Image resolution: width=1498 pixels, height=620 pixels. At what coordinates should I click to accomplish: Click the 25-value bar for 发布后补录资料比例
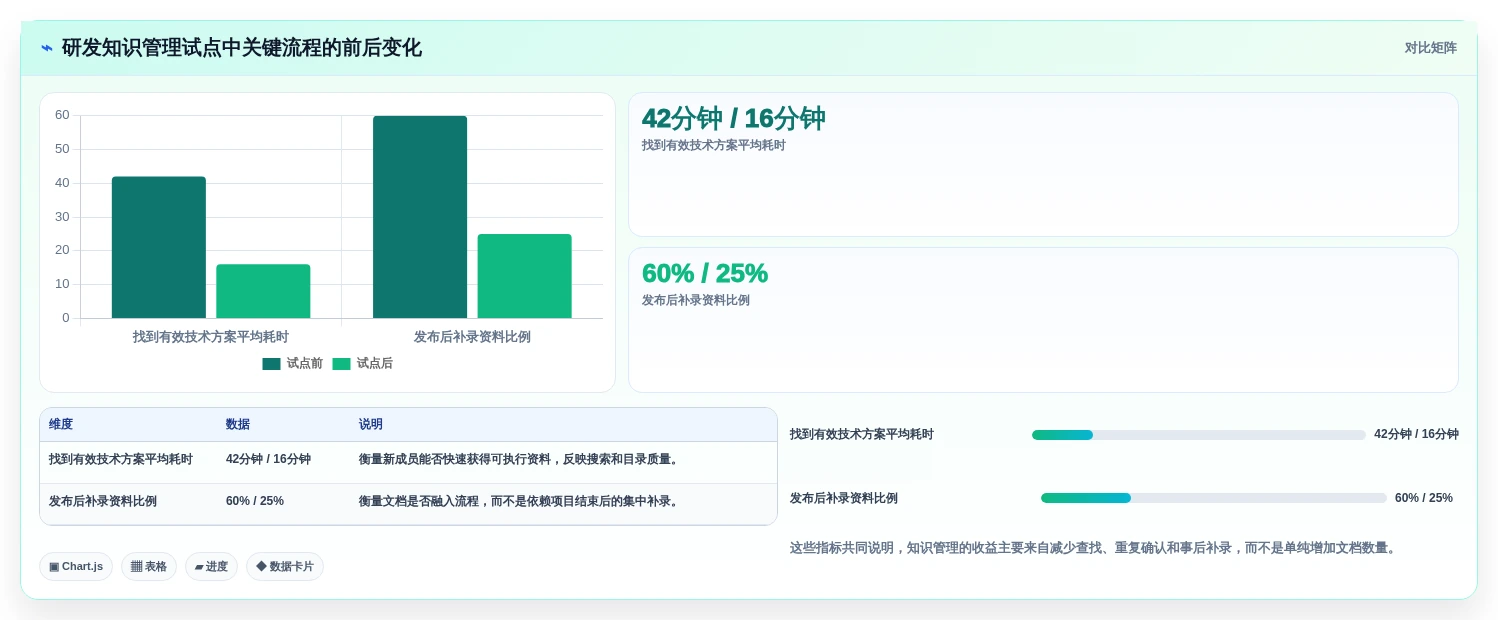click(x=524, y=276)
